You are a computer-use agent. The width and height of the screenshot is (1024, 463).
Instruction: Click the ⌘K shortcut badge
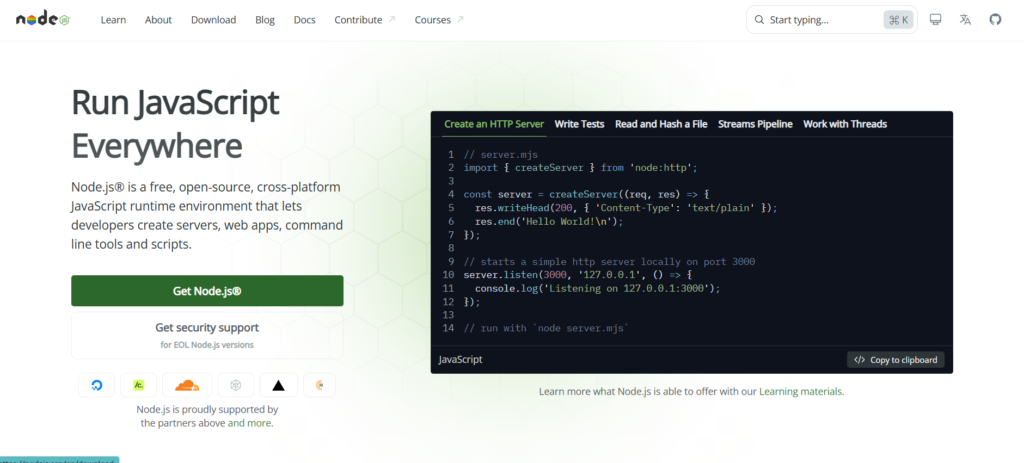click(x=898, y=20)
